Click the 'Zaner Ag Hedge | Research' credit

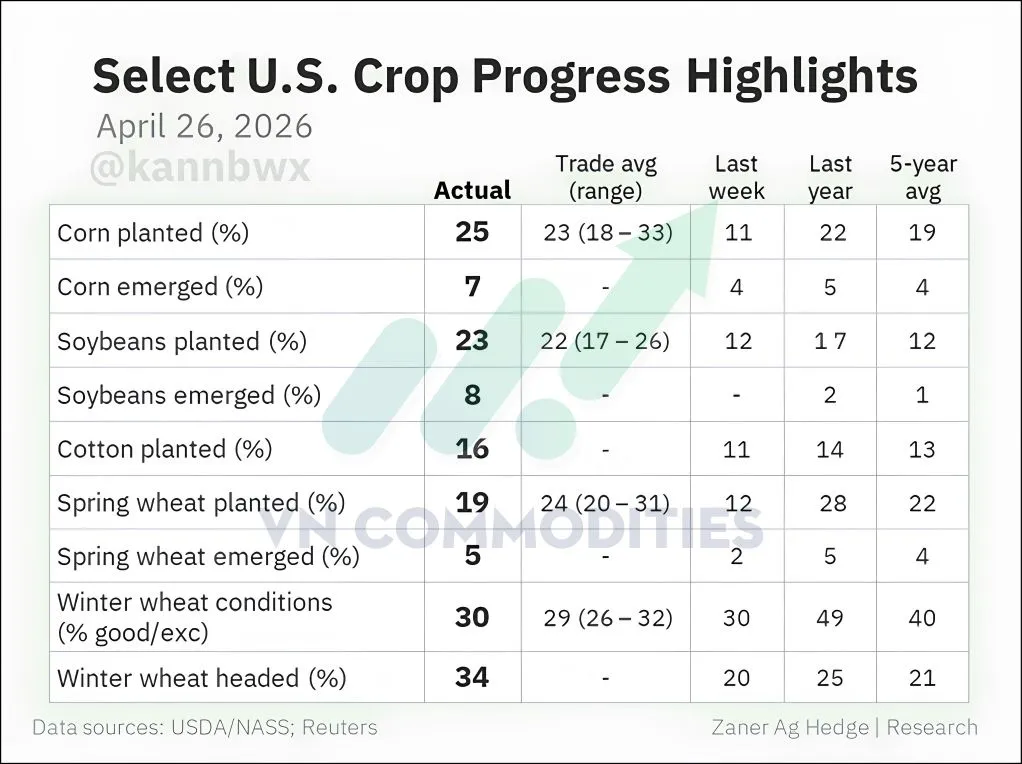844,727
